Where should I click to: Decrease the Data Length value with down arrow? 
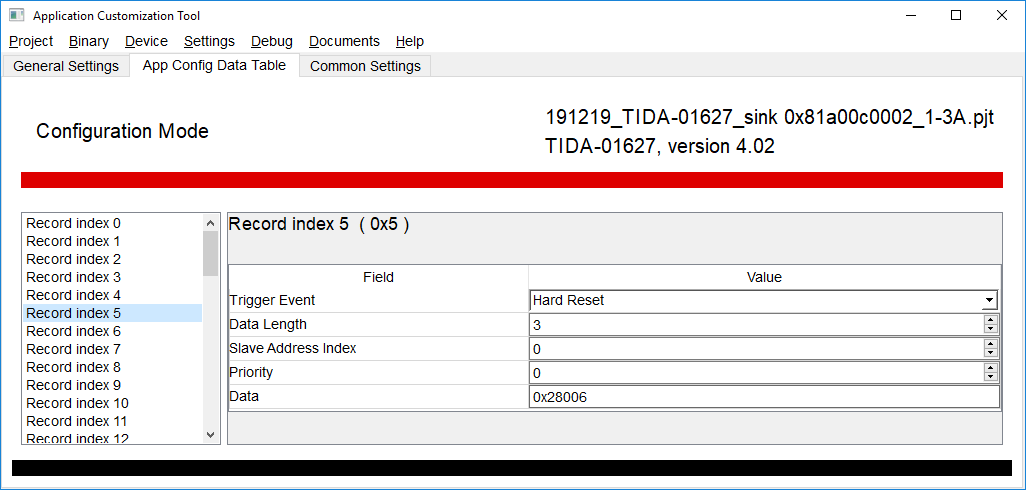991,328
